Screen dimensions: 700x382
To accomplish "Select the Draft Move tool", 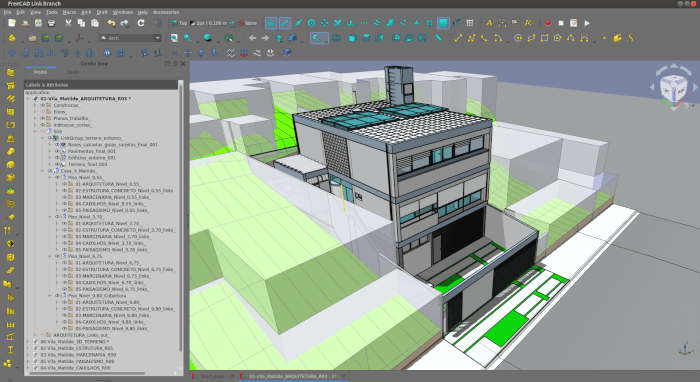I will coord(12,53).
